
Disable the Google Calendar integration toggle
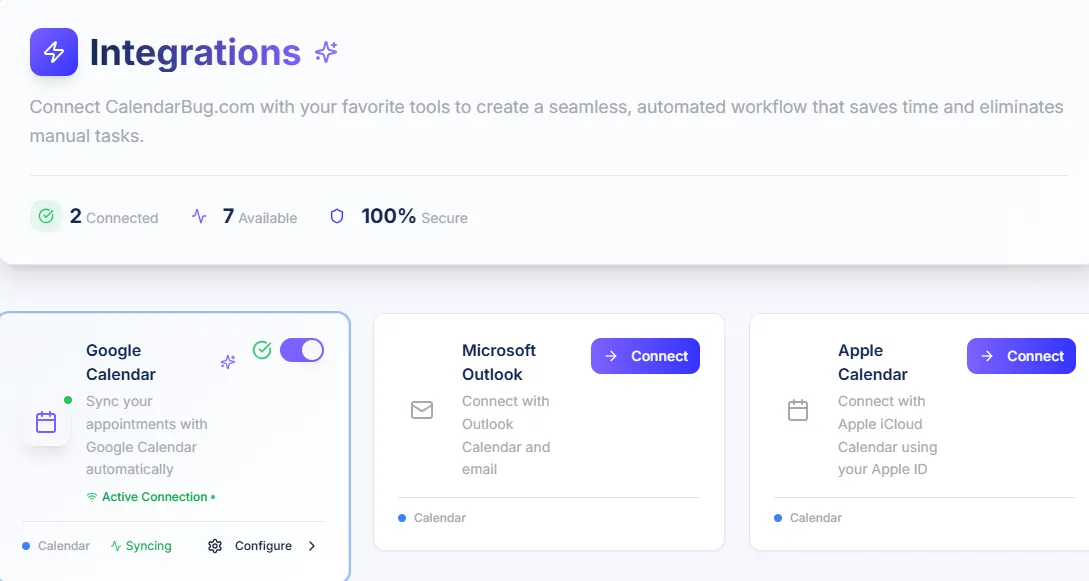pos(302,350)
